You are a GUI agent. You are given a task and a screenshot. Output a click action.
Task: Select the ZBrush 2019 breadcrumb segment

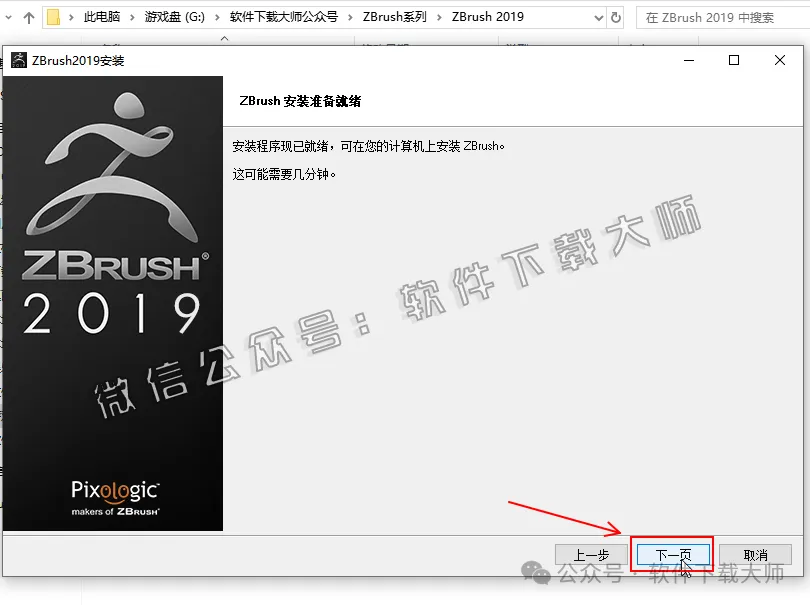[487, 17]
